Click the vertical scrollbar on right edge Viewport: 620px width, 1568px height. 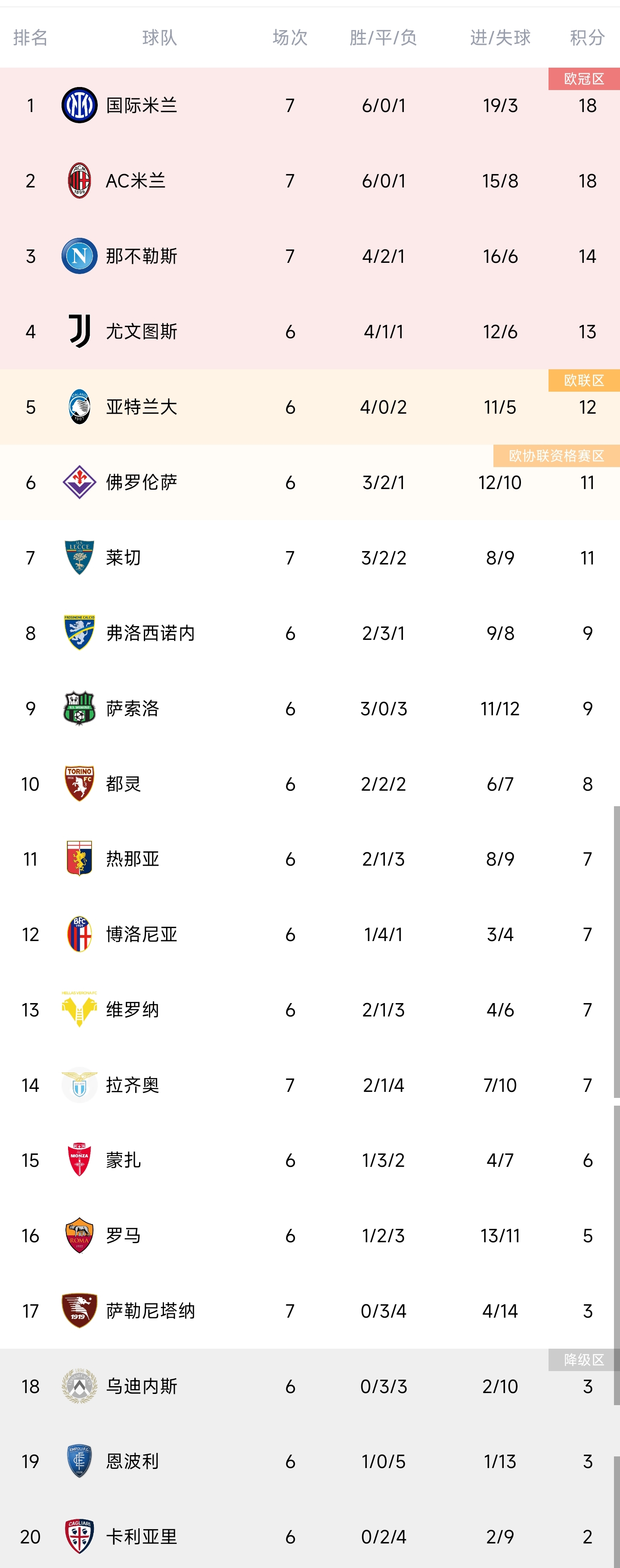click(x=617, y=950)
